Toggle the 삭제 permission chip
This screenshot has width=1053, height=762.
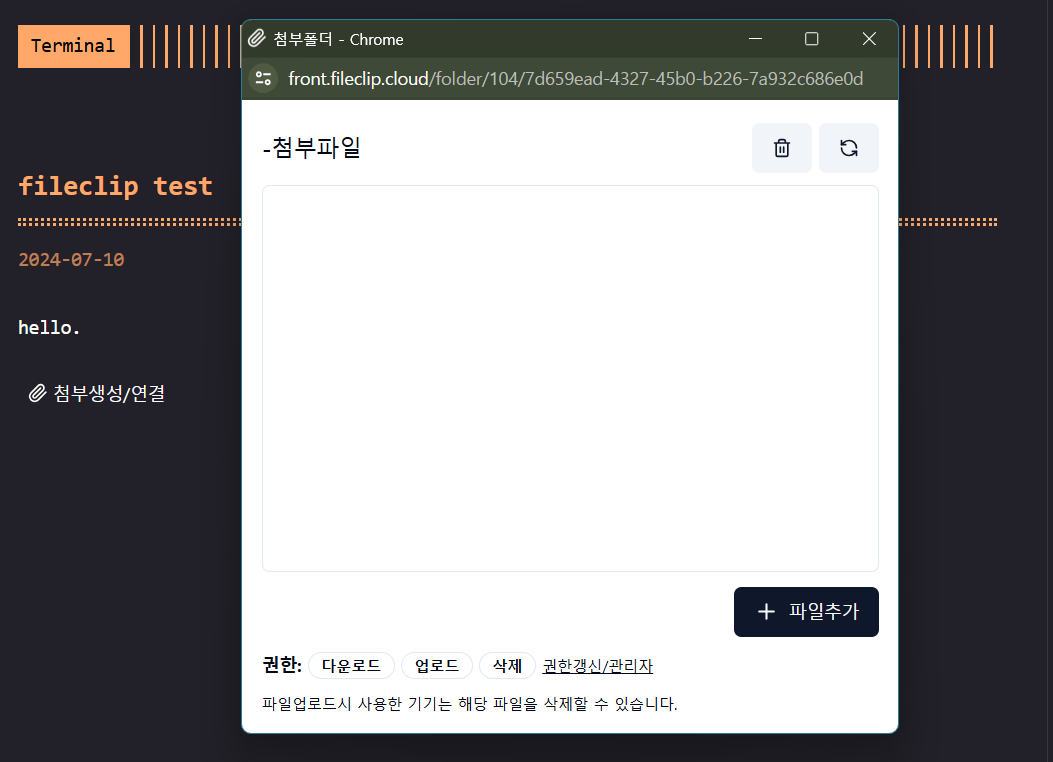tap(506, 665)
